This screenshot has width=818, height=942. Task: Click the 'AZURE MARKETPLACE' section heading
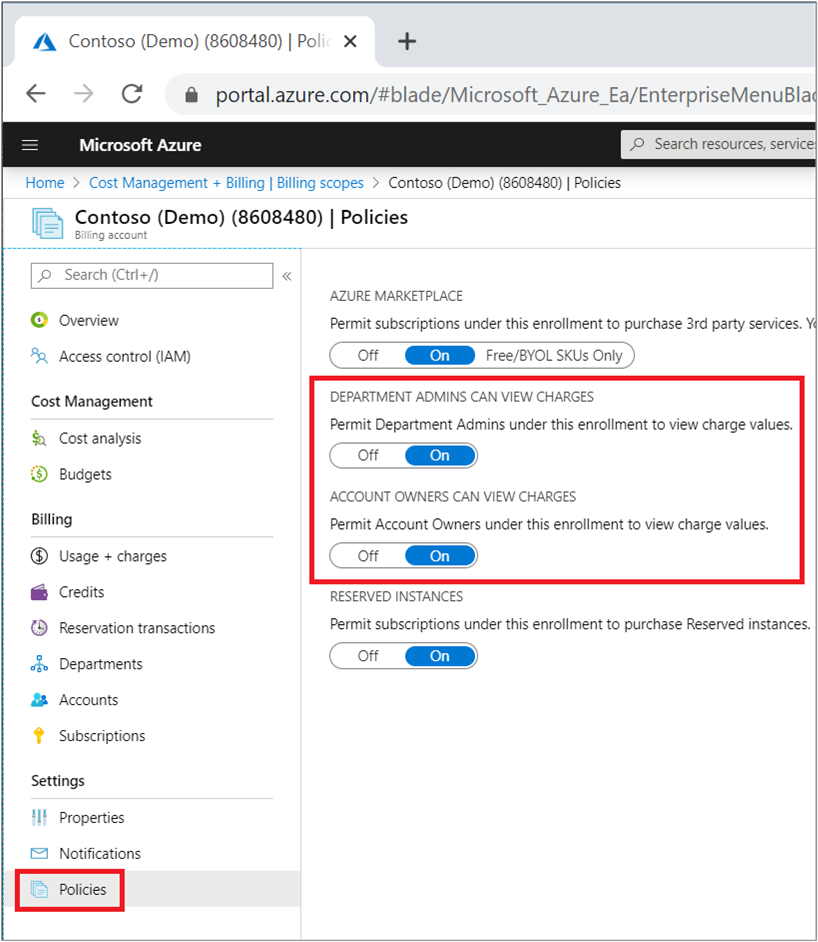396,296
